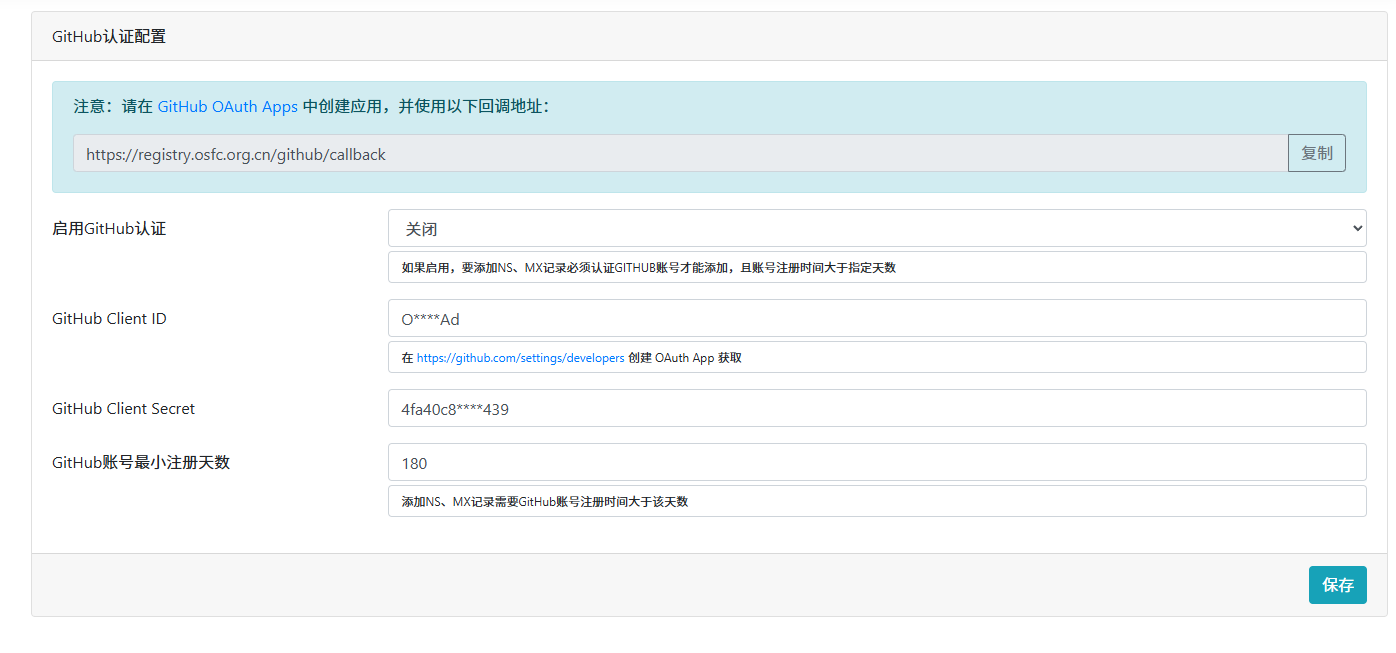Click the 复制 button next to the callback URL

pos(1317,153)
